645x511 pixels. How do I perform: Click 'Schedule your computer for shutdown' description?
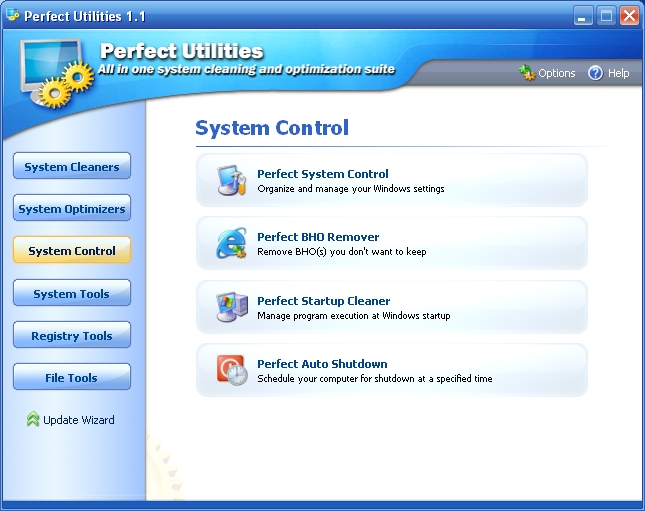click(374, 379)
